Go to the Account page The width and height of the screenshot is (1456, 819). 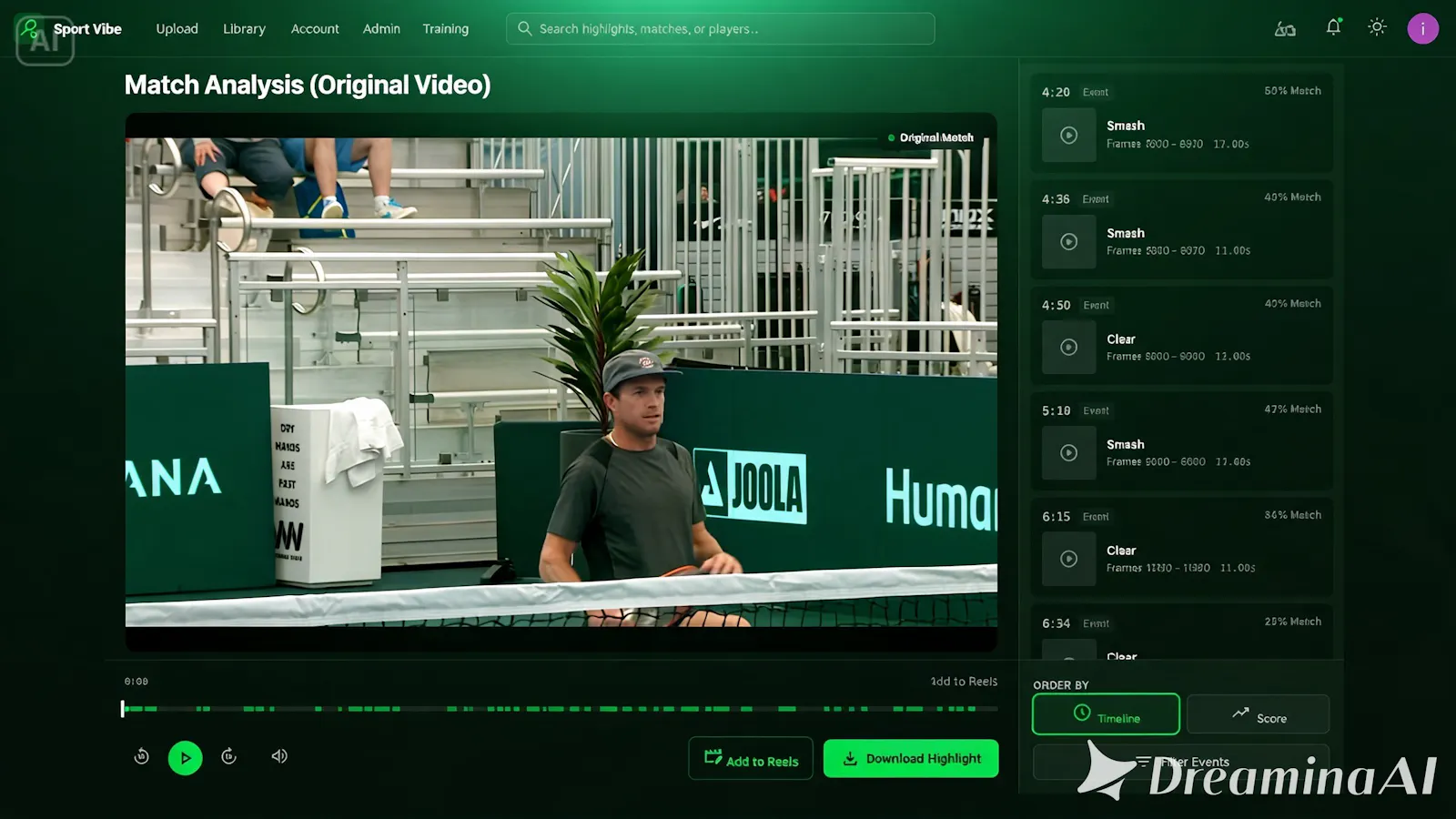point(315,28)
